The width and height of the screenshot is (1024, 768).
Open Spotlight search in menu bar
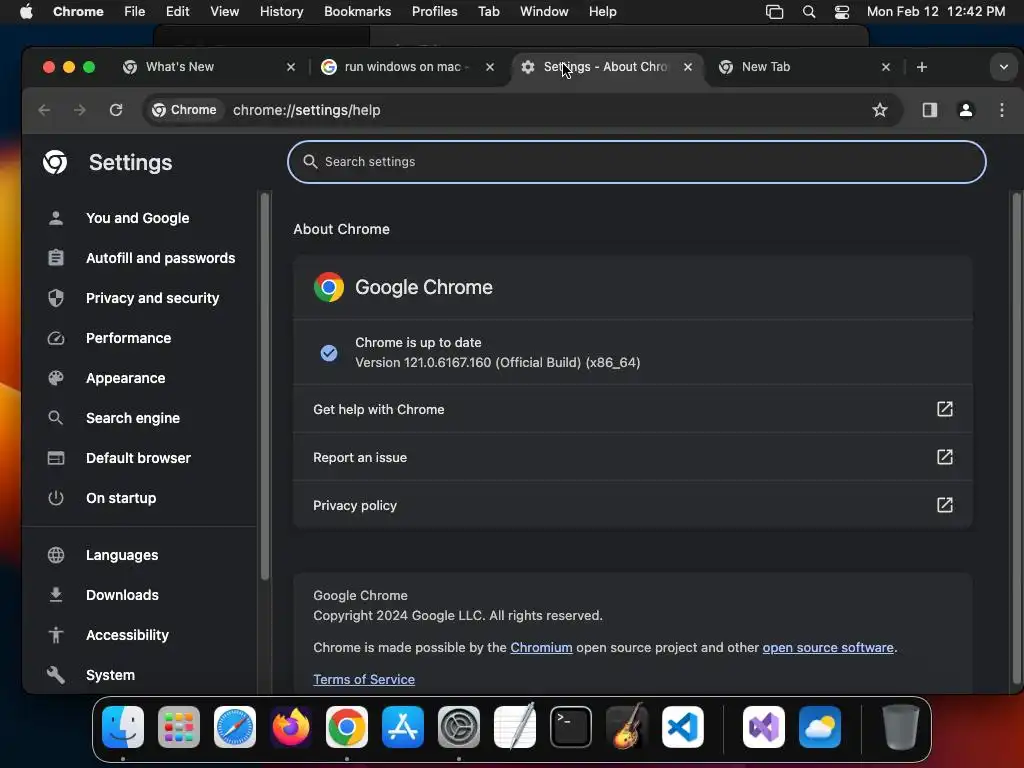pos(808,12)
